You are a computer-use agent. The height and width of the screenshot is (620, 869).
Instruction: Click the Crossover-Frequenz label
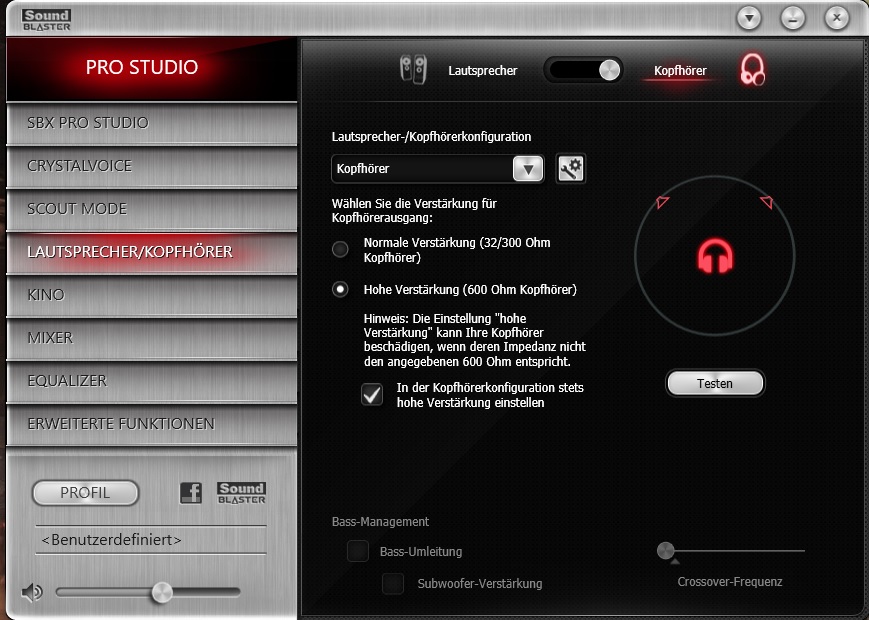click(730, 582)
